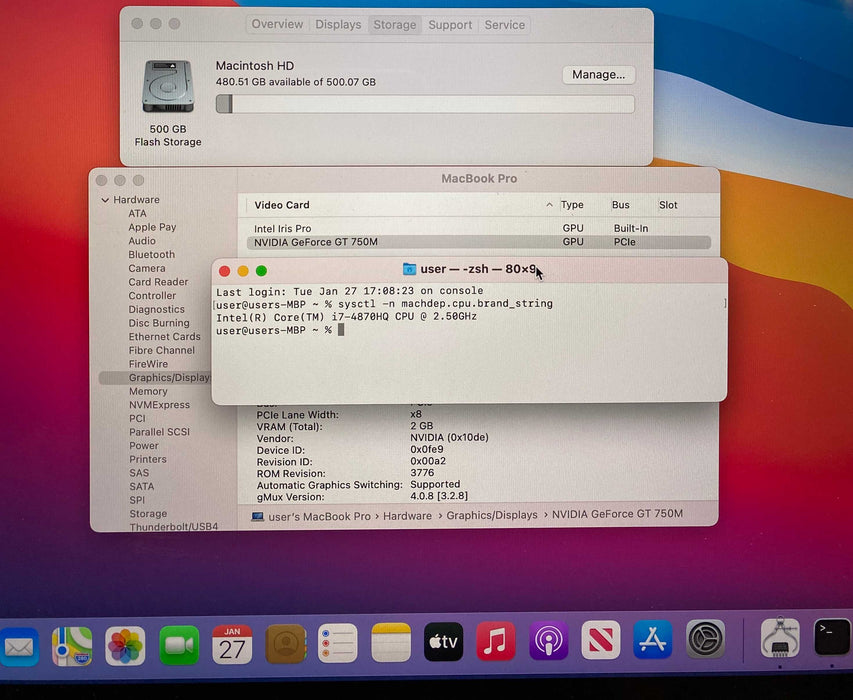Select Printers in the sidebar

point(147,459)
